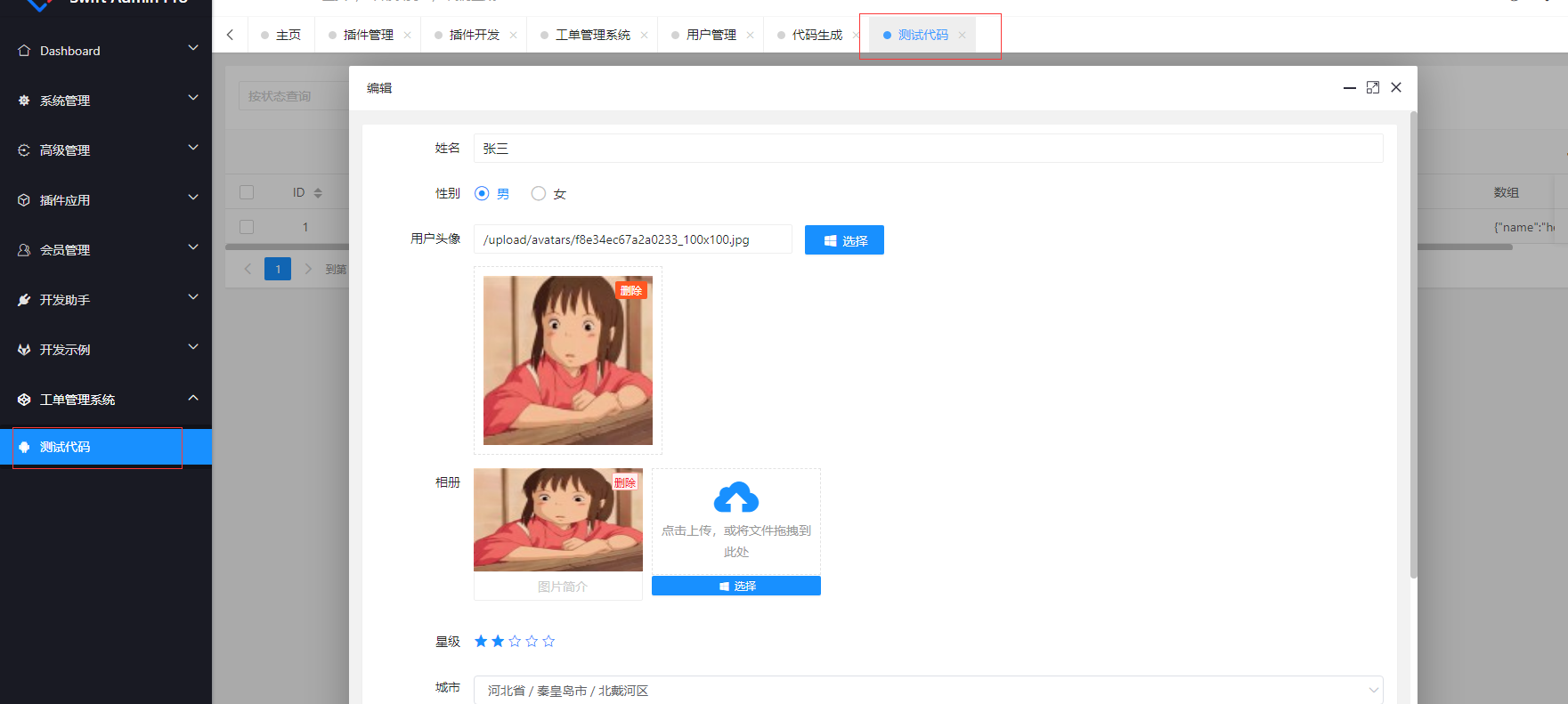Expand the 插件应用 chevron
This screenshot has height=704, width=1568.
pyautogui.click(x=193, y=198)
